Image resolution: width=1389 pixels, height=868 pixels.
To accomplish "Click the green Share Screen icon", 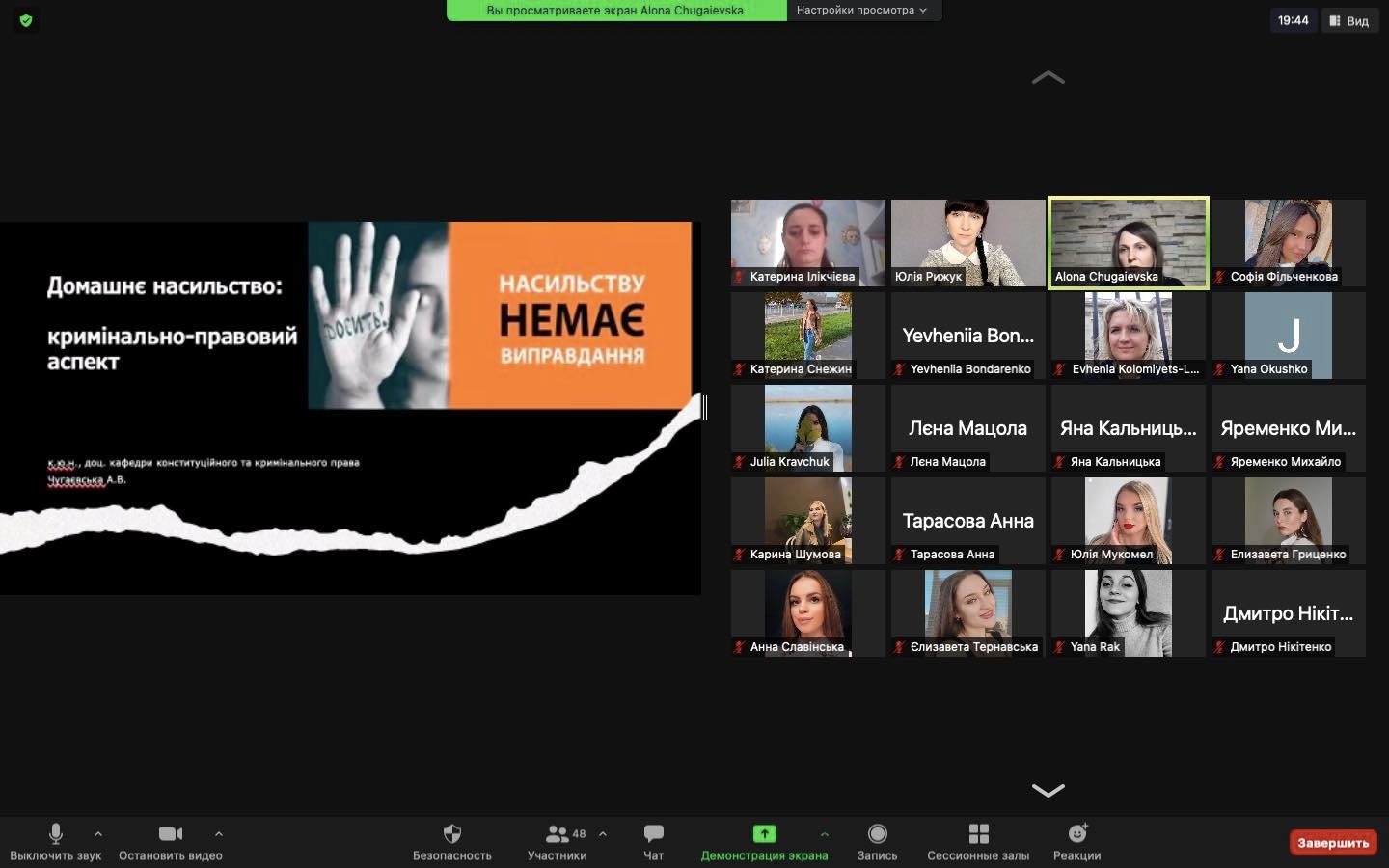I will click(x=764, y=833).
